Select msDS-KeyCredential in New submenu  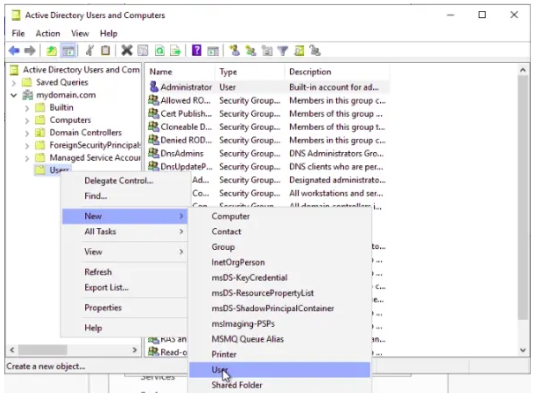280,277
